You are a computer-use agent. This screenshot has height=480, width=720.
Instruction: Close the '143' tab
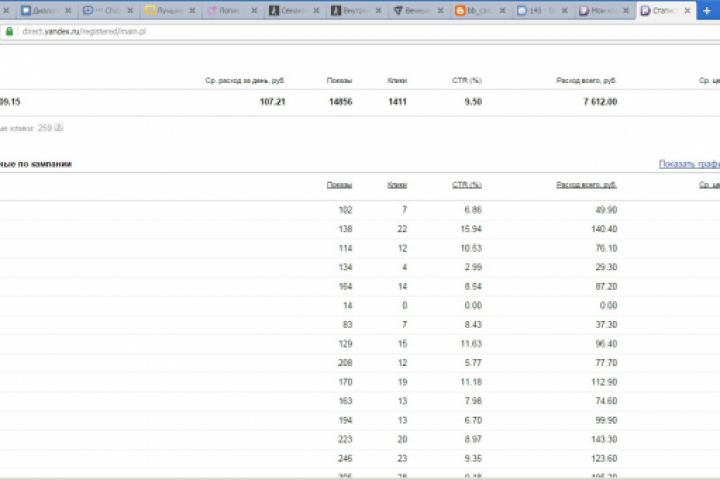pos(564,11)
